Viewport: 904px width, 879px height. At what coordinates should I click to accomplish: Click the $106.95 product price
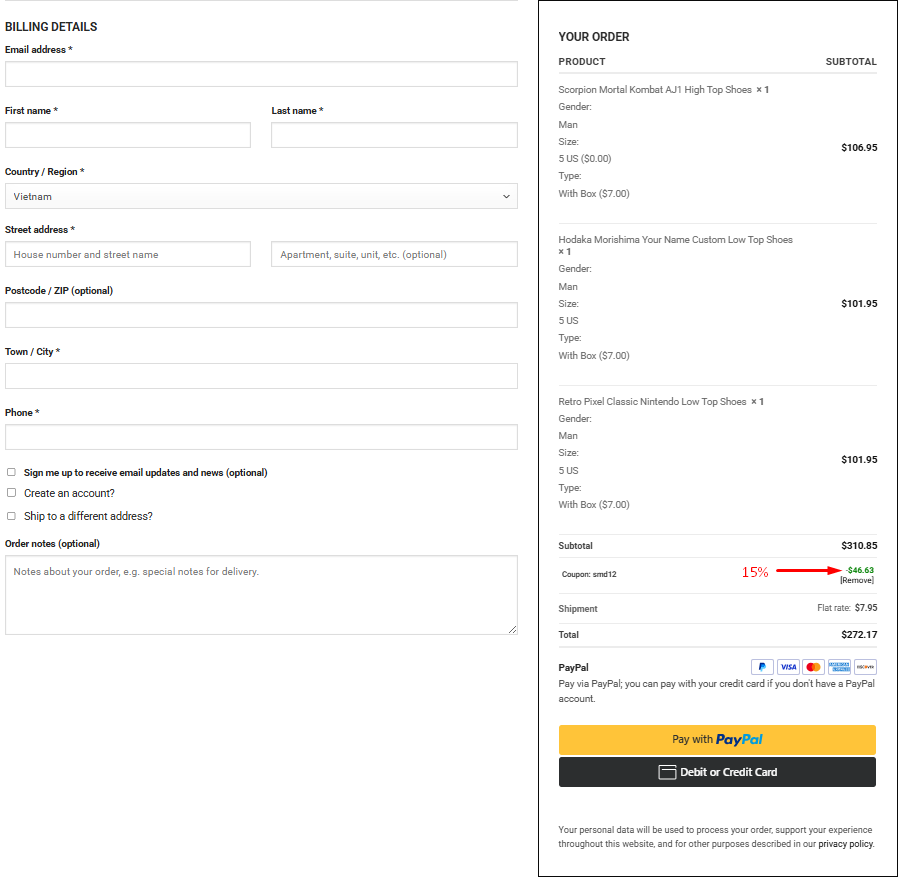pyautogui.click(x=859, y=148)
